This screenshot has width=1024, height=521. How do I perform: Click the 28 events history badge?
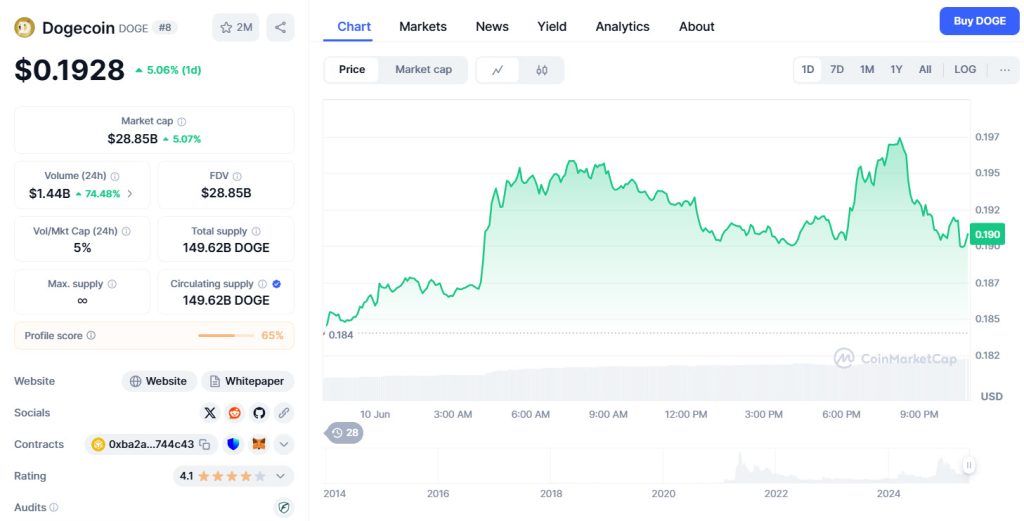344,433
